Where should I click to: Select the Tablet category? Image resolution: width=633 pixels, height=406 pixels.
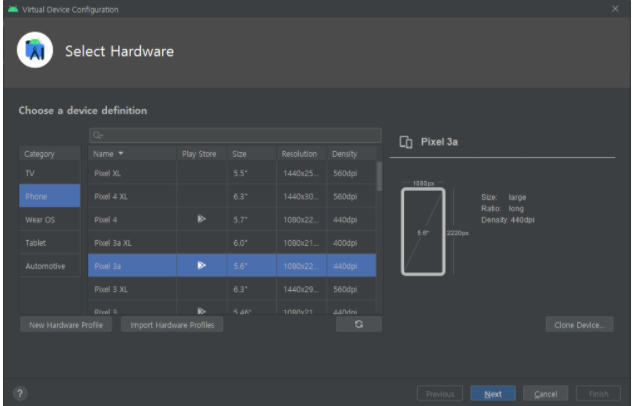(50, 243)
